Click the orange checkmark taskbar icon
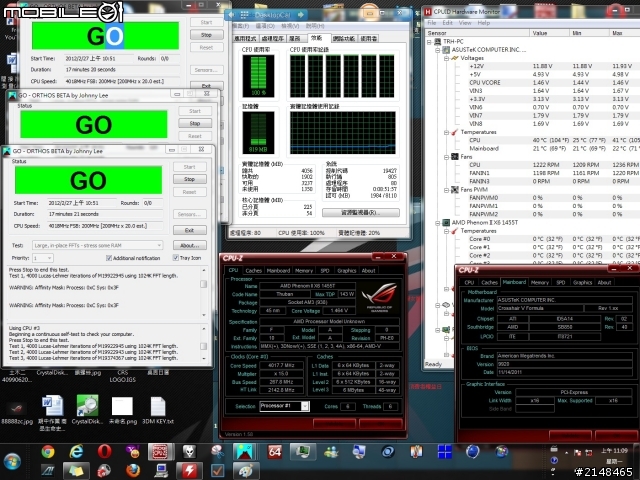 [x=218, y=471]
